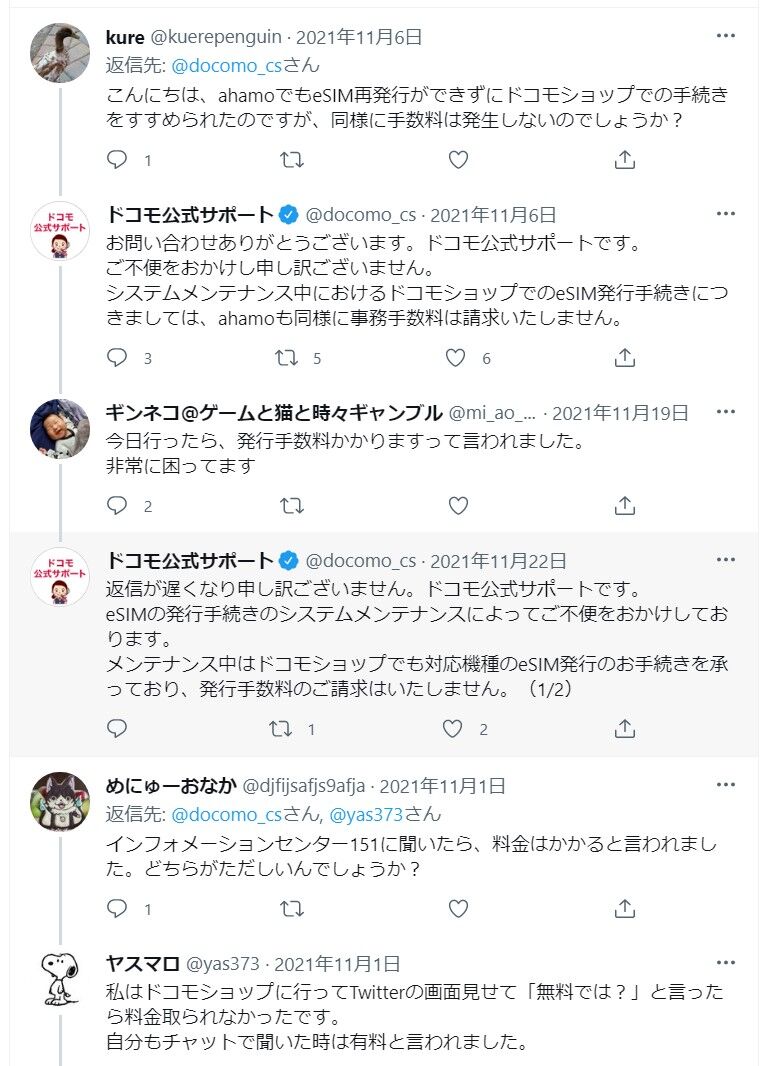Like the docomo reply with 6 likes
767x1066 pixels.
tap(457, 358)
